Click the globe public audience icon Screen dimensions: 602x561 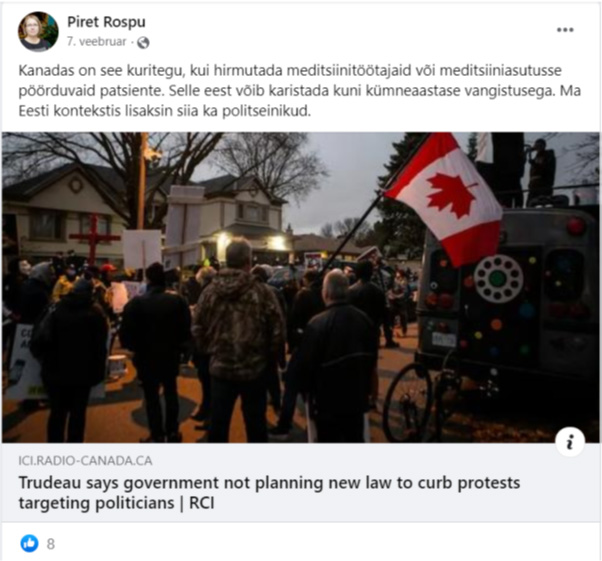coord(143,42)
